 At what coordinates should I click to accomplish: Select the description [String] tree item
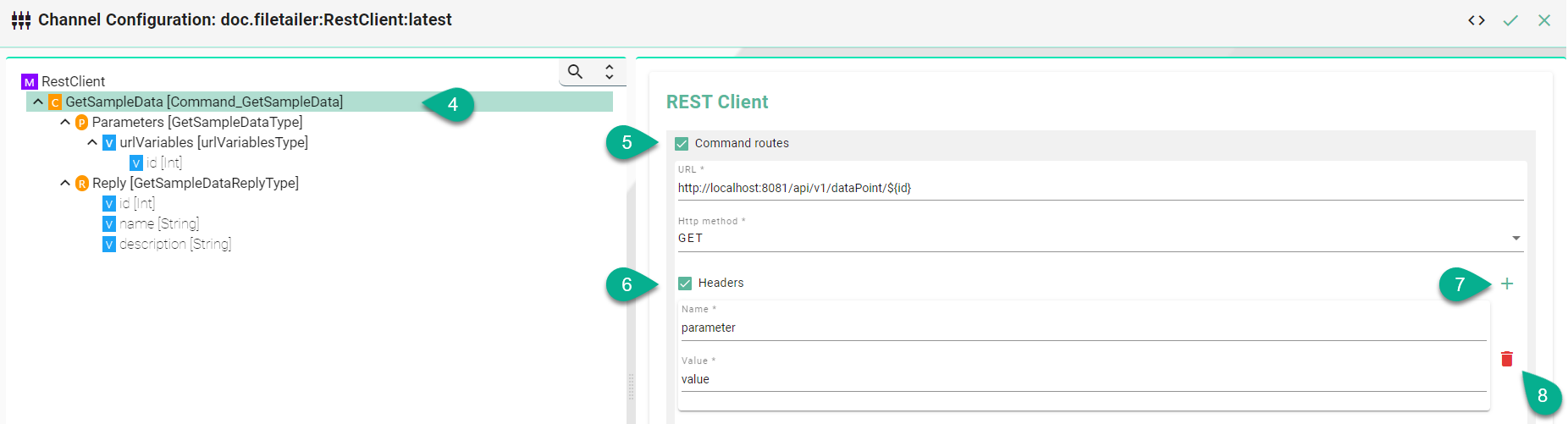coord(175,245)
